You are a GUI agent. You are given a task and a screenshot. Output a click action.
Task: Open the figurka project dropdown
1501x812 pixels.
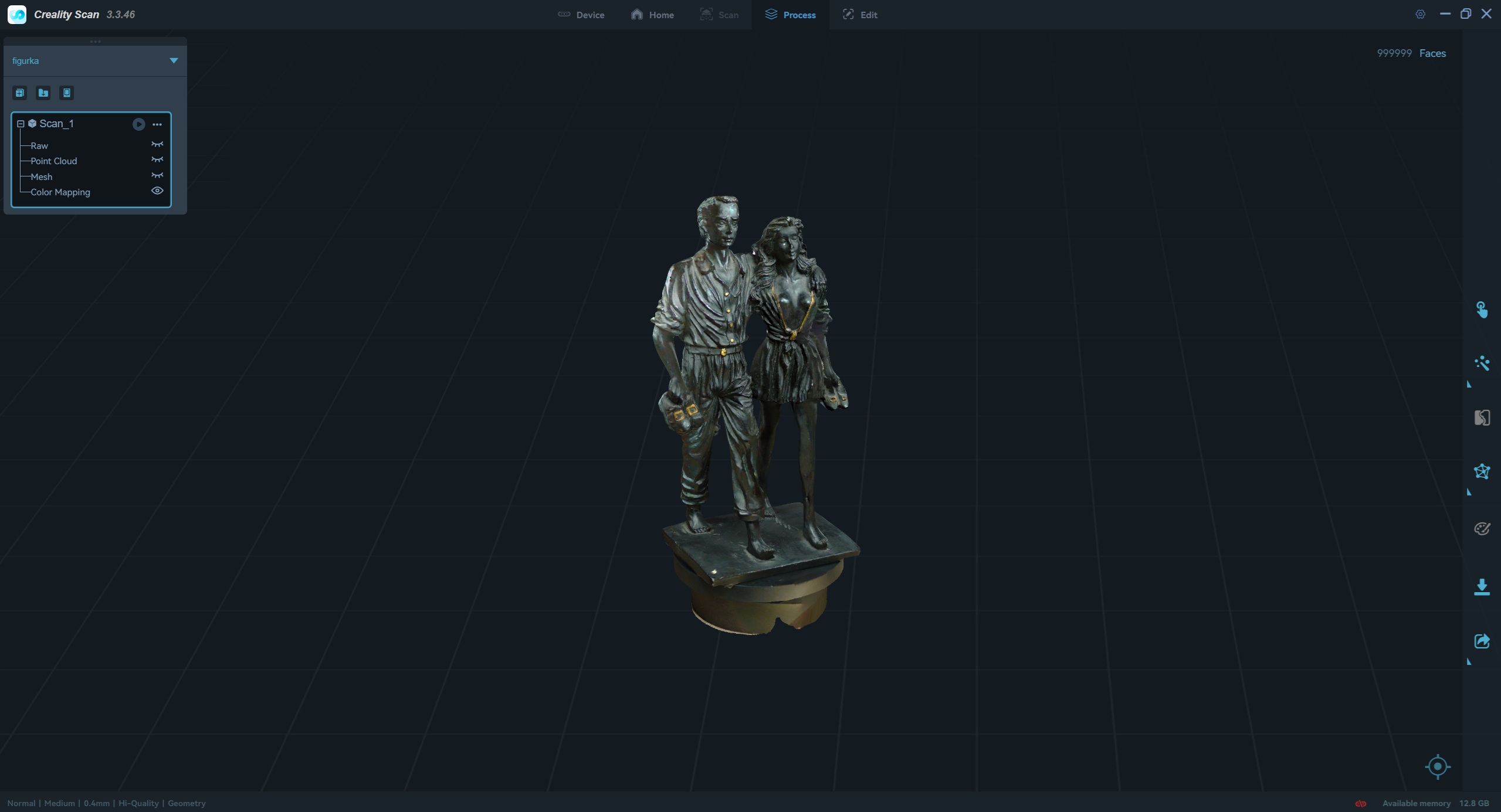click(x=174, y=60)
